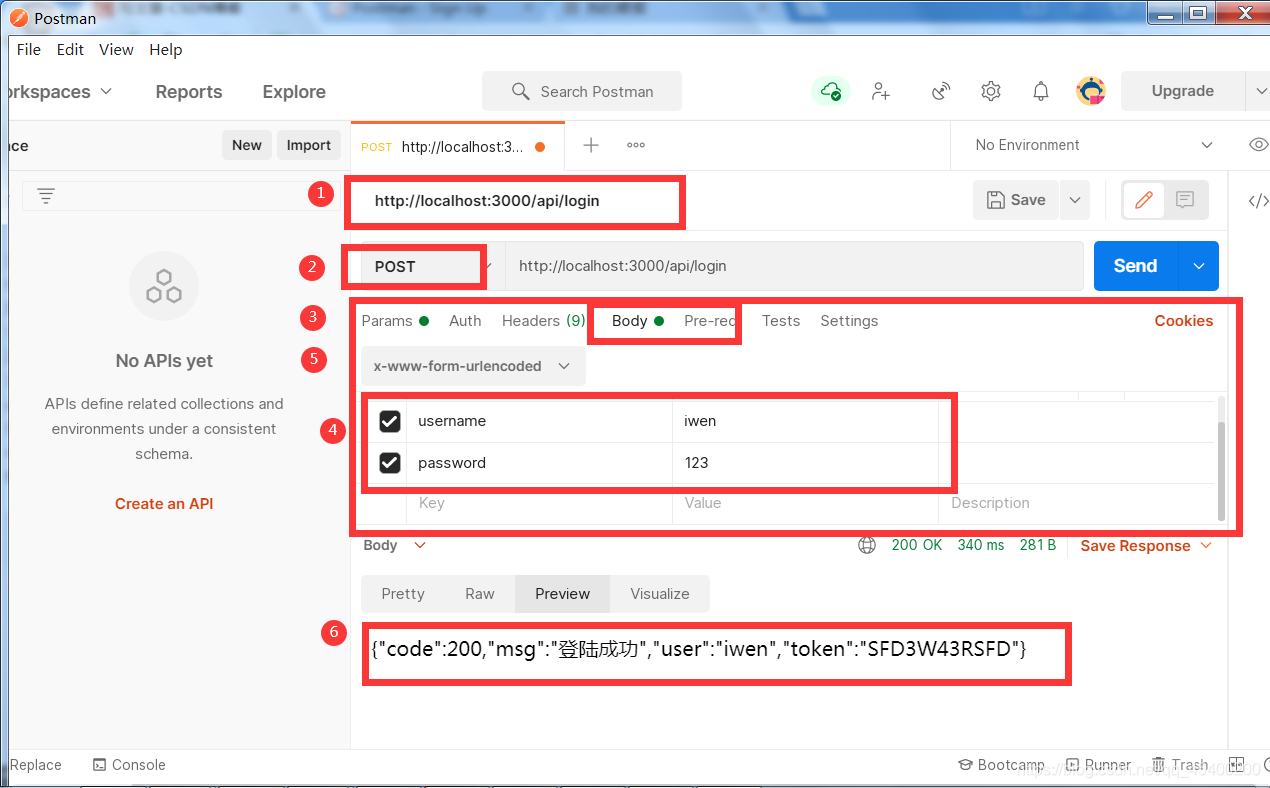Open the settings gear icon
Screen dimensions: 1270x788
(991, 91)
